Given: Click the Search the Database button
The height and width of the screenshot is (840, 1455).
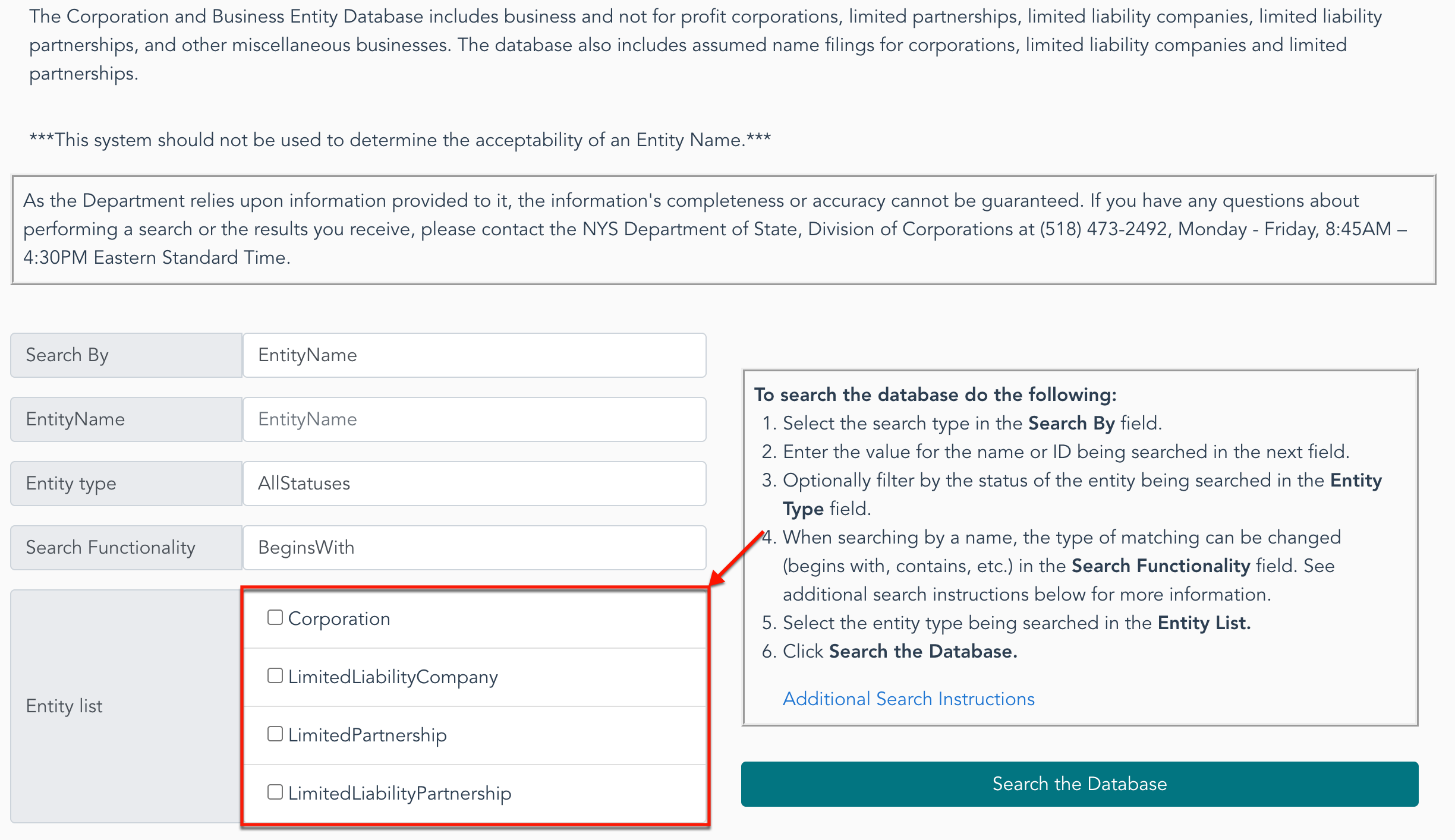Looking at the screenshot, I should coord(1079,784).
